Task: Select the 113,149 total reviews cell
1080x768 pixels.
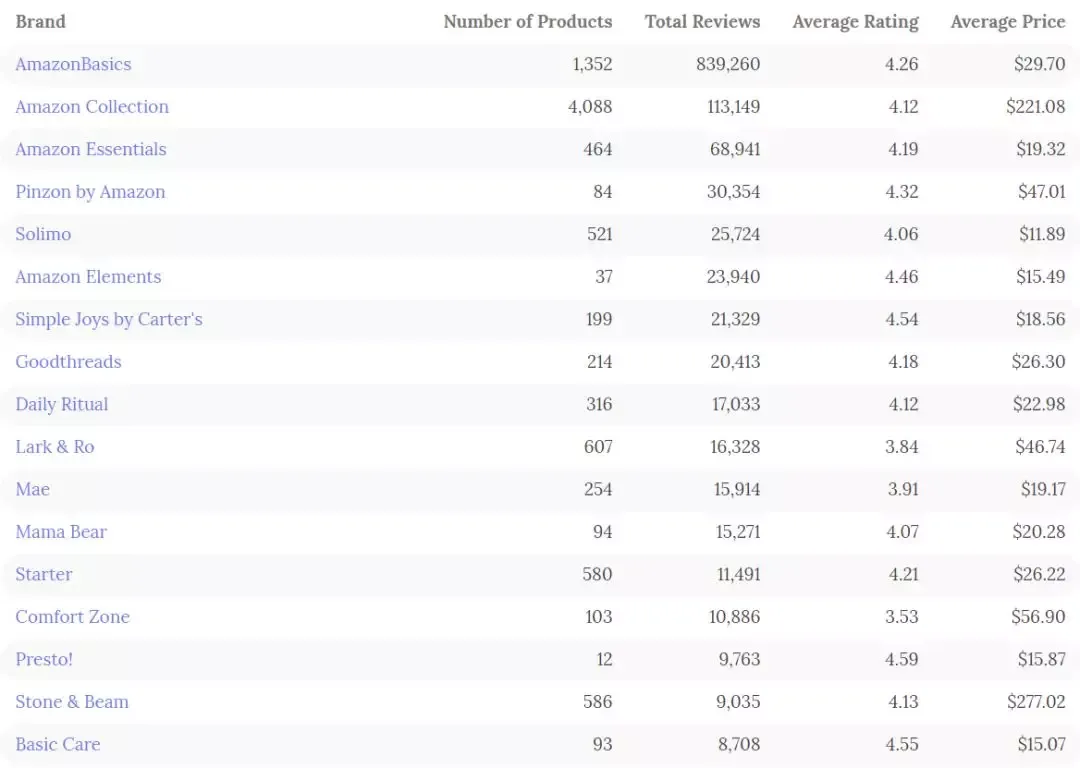Action: coord(734,107)
